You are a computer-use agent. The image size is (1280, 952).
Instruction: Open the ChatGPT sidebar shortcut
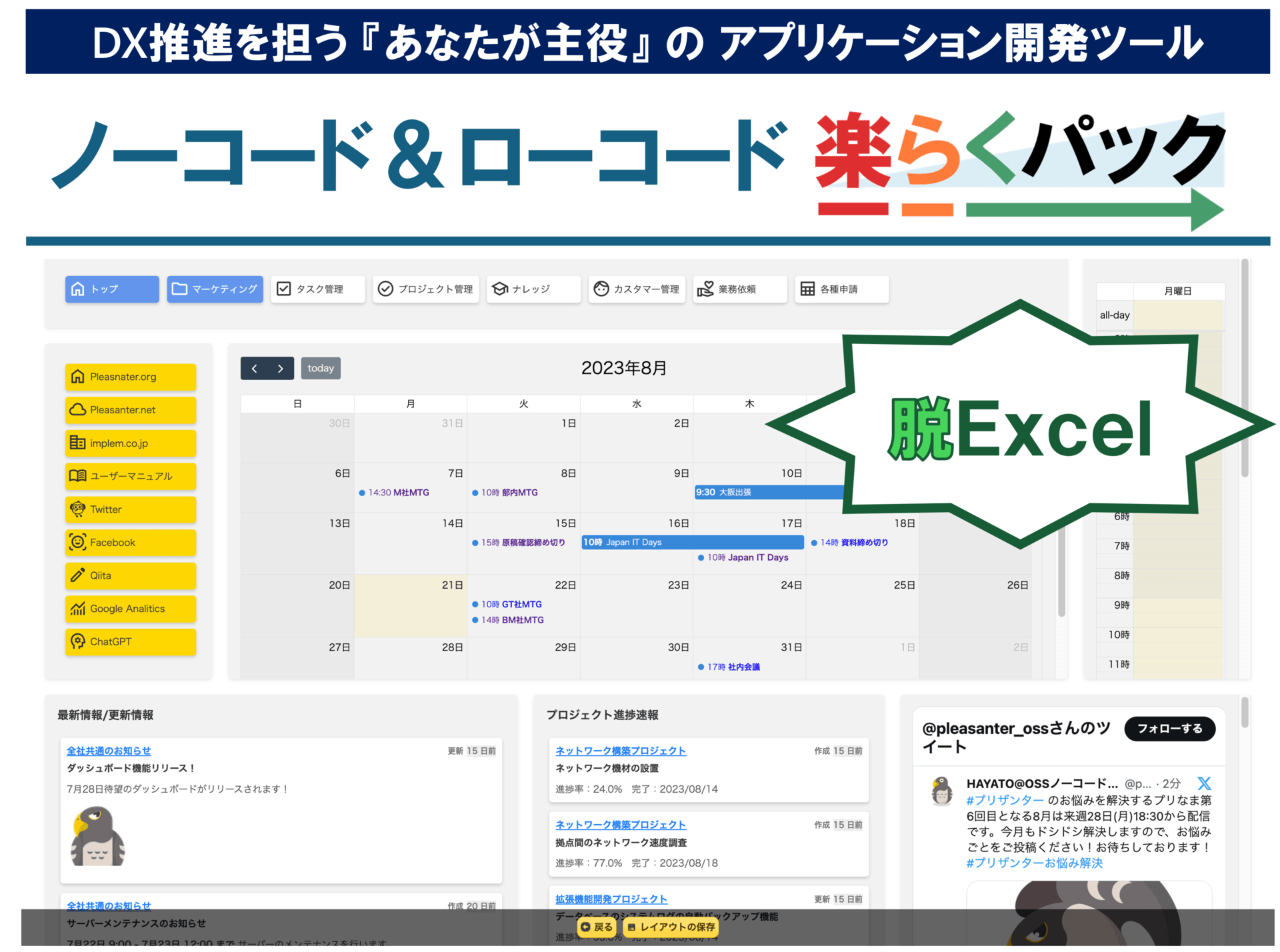coord(130,641)
